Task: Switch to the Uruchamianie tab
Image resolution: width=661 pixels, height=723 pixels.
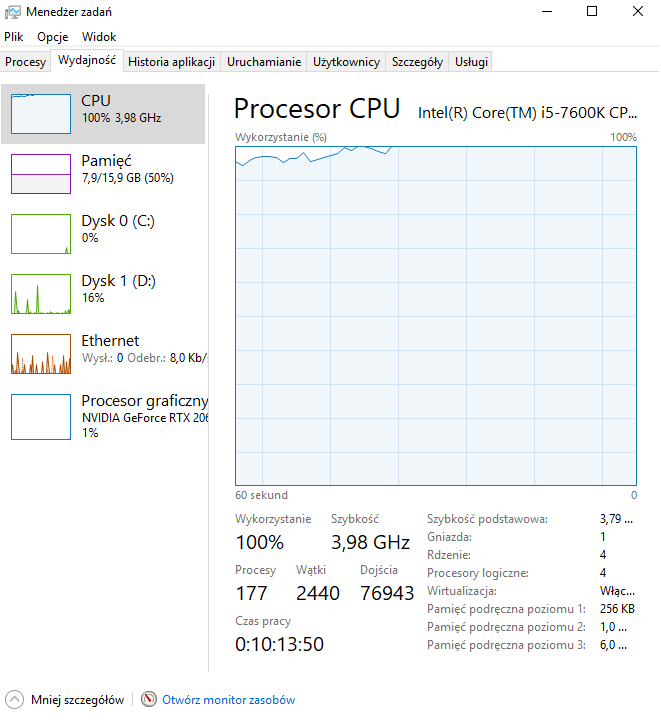Action: coord(264,62)
